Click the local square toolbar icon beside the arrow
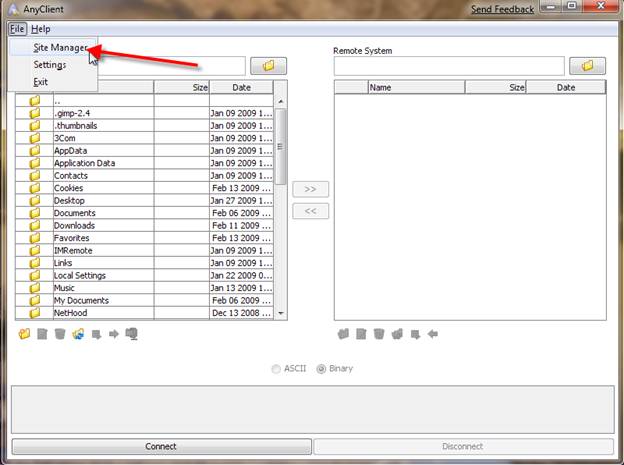The width and height of the screenshot is (624, 465). point(96,334)
